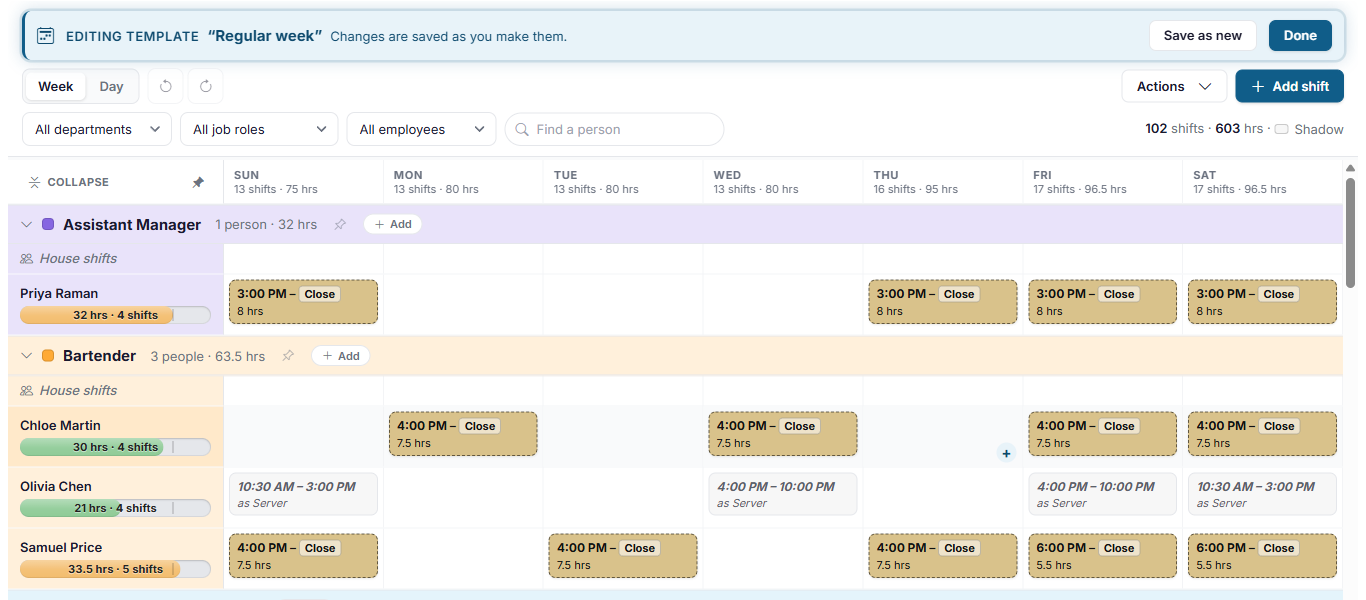The width and height of the screenshot is (1366, 600).
Task: Open Samuel Price's Friday 6:00 PM shift
Action: click(x=1103, y=556)
